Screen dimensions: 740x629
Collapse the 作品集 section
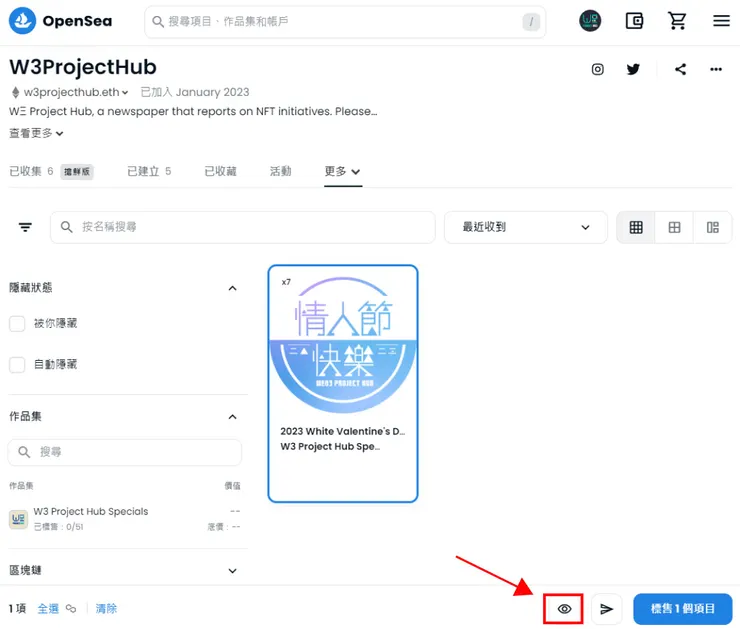click(x=232, y=417)
